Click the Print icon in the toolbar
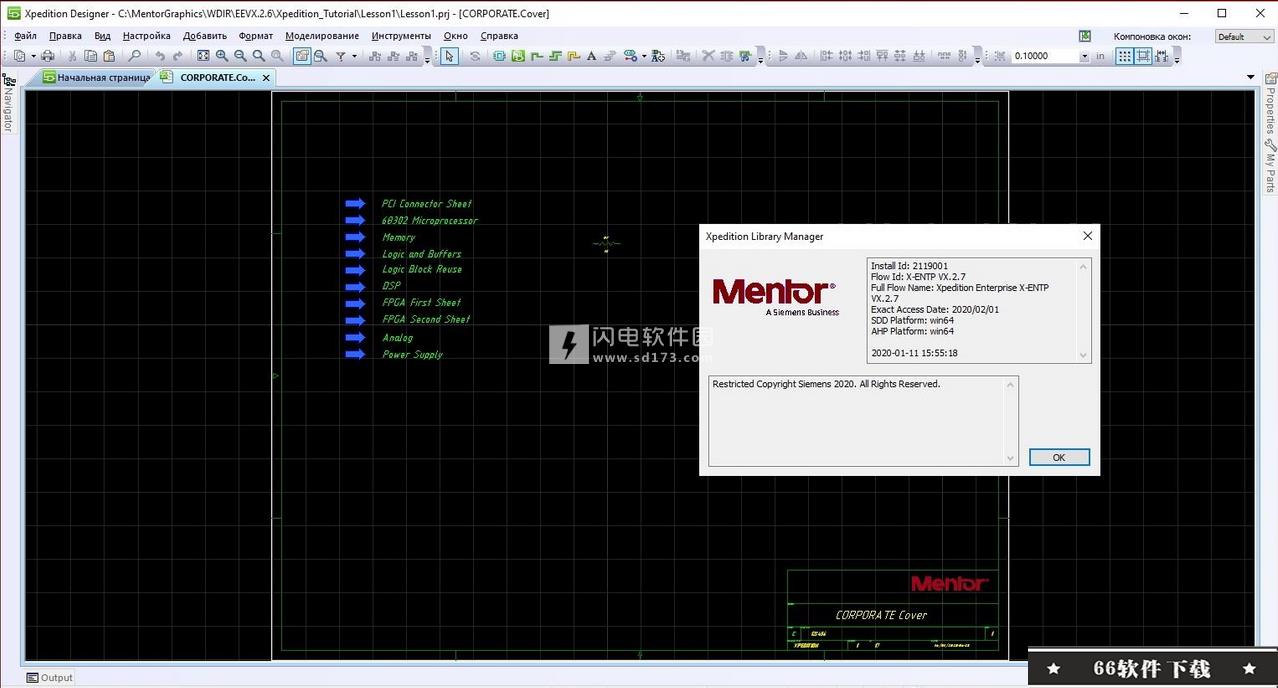Viewport: 1278px width, 688px height. [x=47, y=56]
